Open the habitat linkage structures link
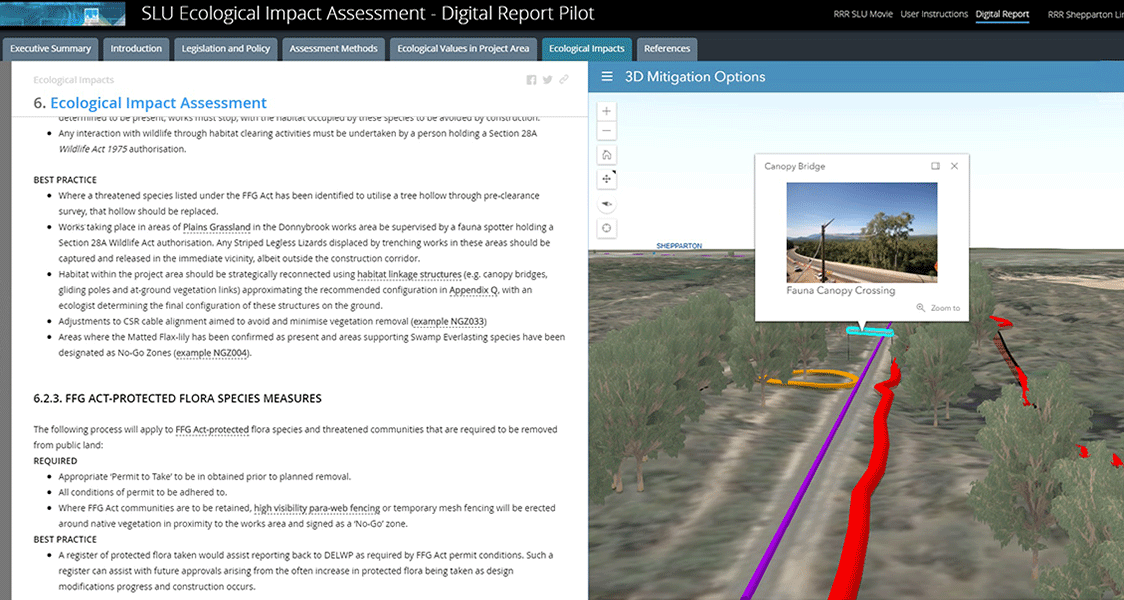 click(x=409, y=275)
